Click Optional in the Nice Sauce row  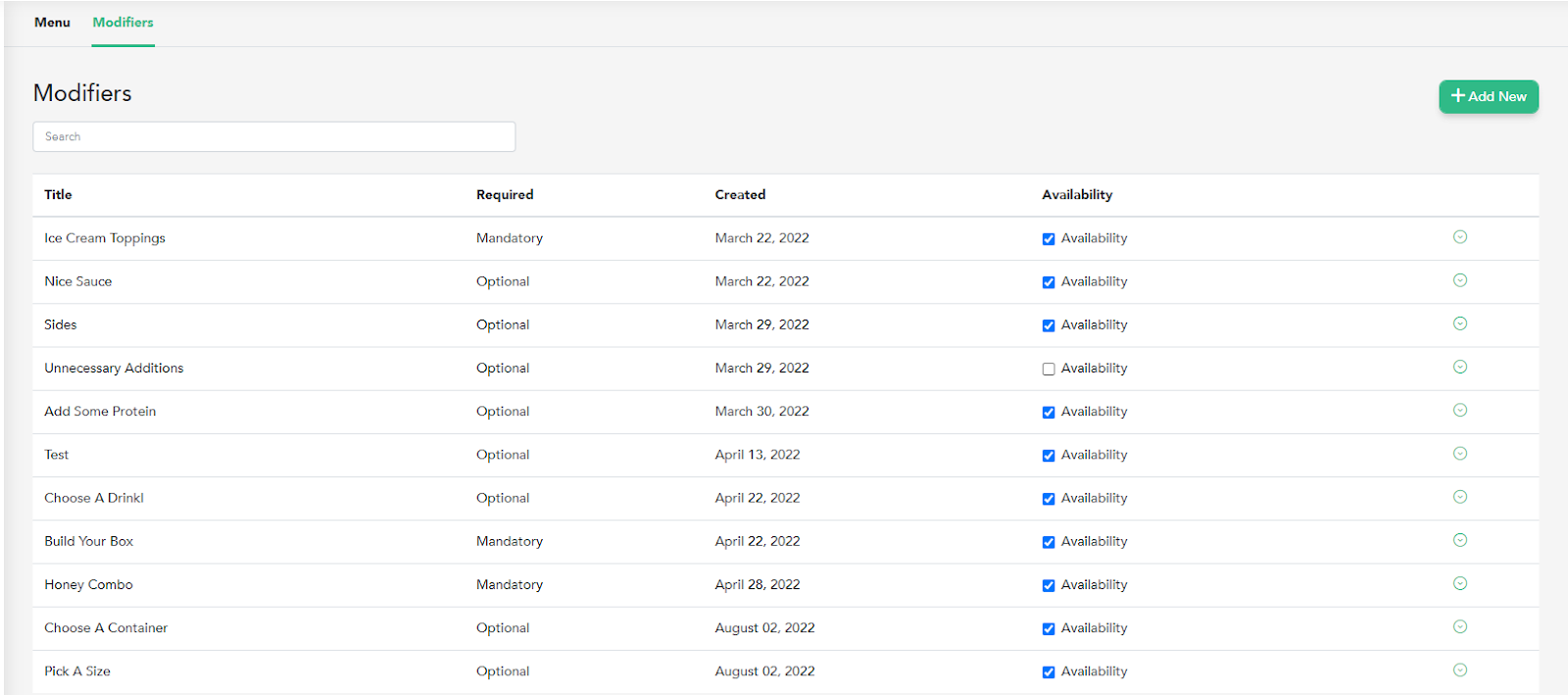tap(503, 281)
